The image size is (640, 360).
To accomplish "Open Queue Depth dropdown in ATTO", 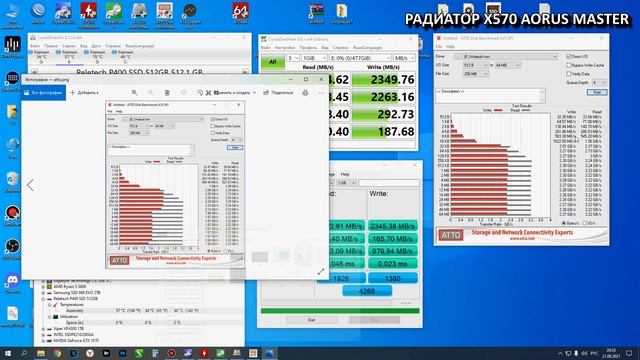I will (x=600, y=82).
